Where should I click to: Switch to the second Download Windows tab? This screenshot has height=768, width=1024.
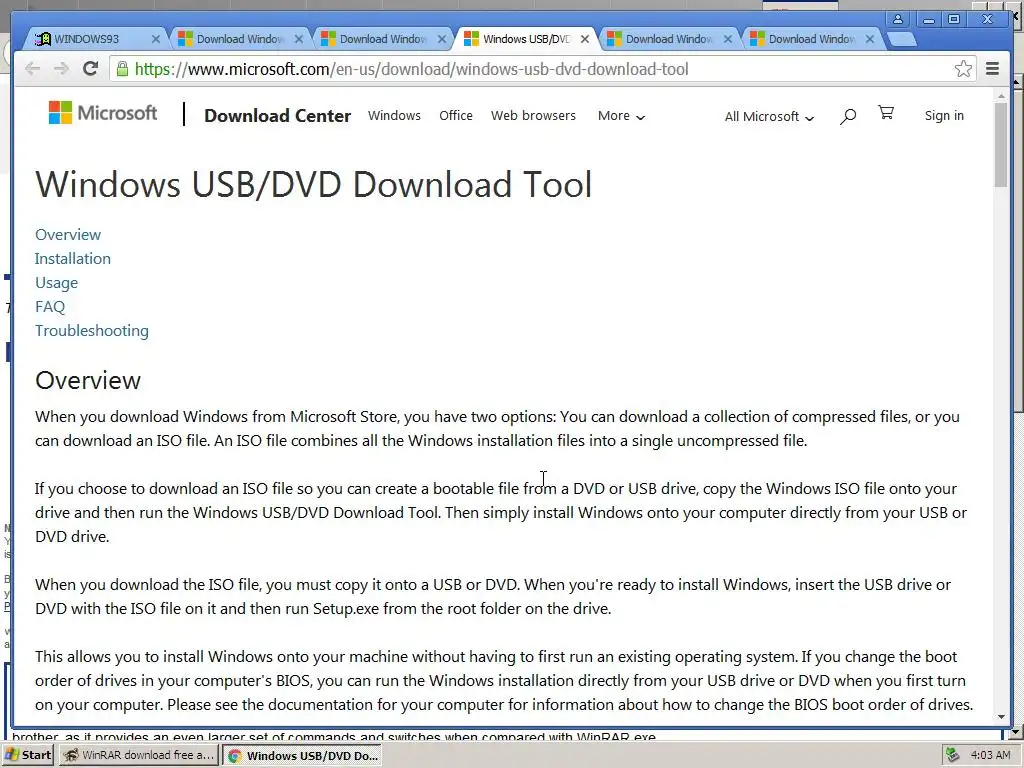tap(240, 39)
